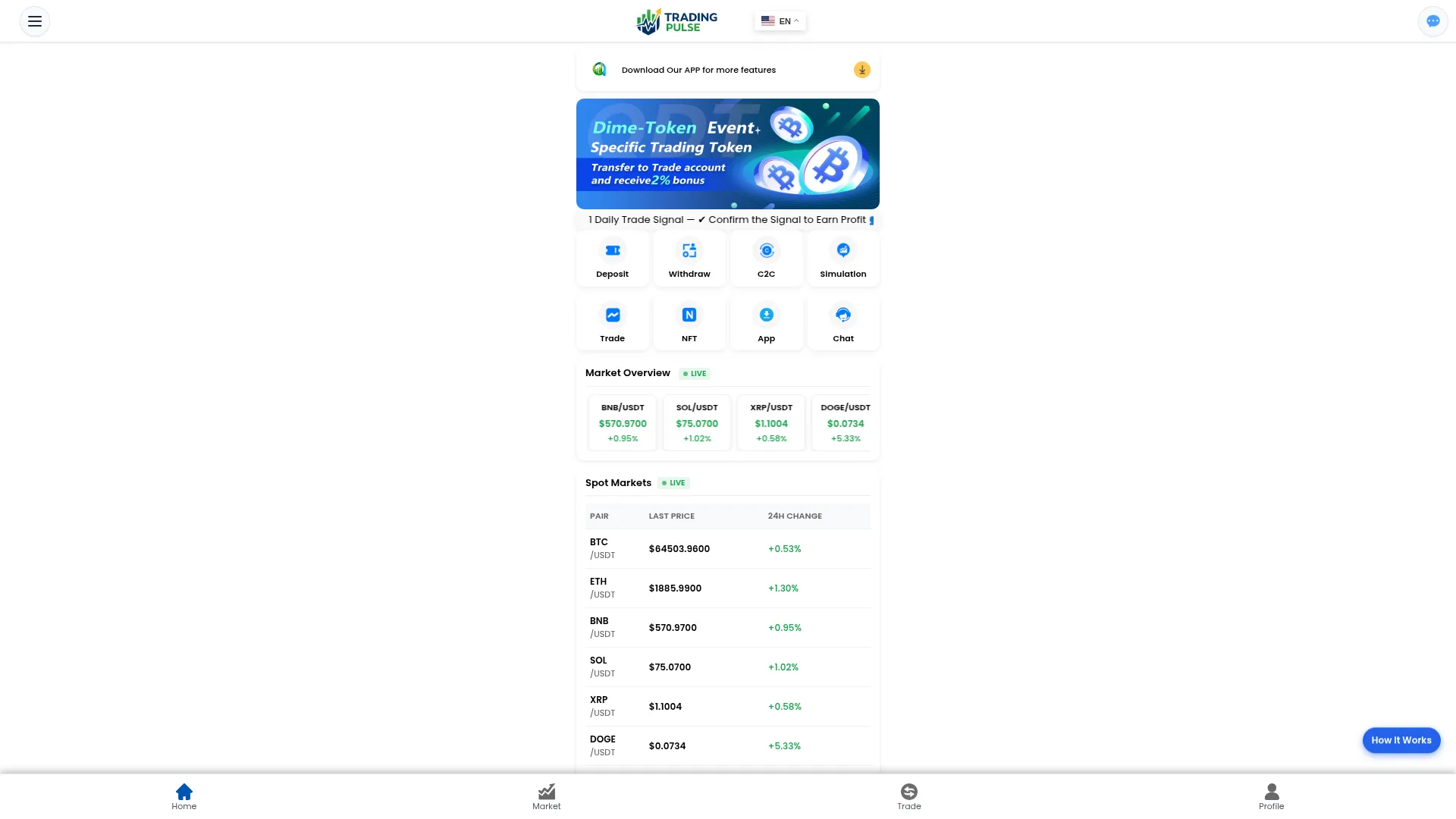Go to the Home tab
1456x819 pixels.
184,797
